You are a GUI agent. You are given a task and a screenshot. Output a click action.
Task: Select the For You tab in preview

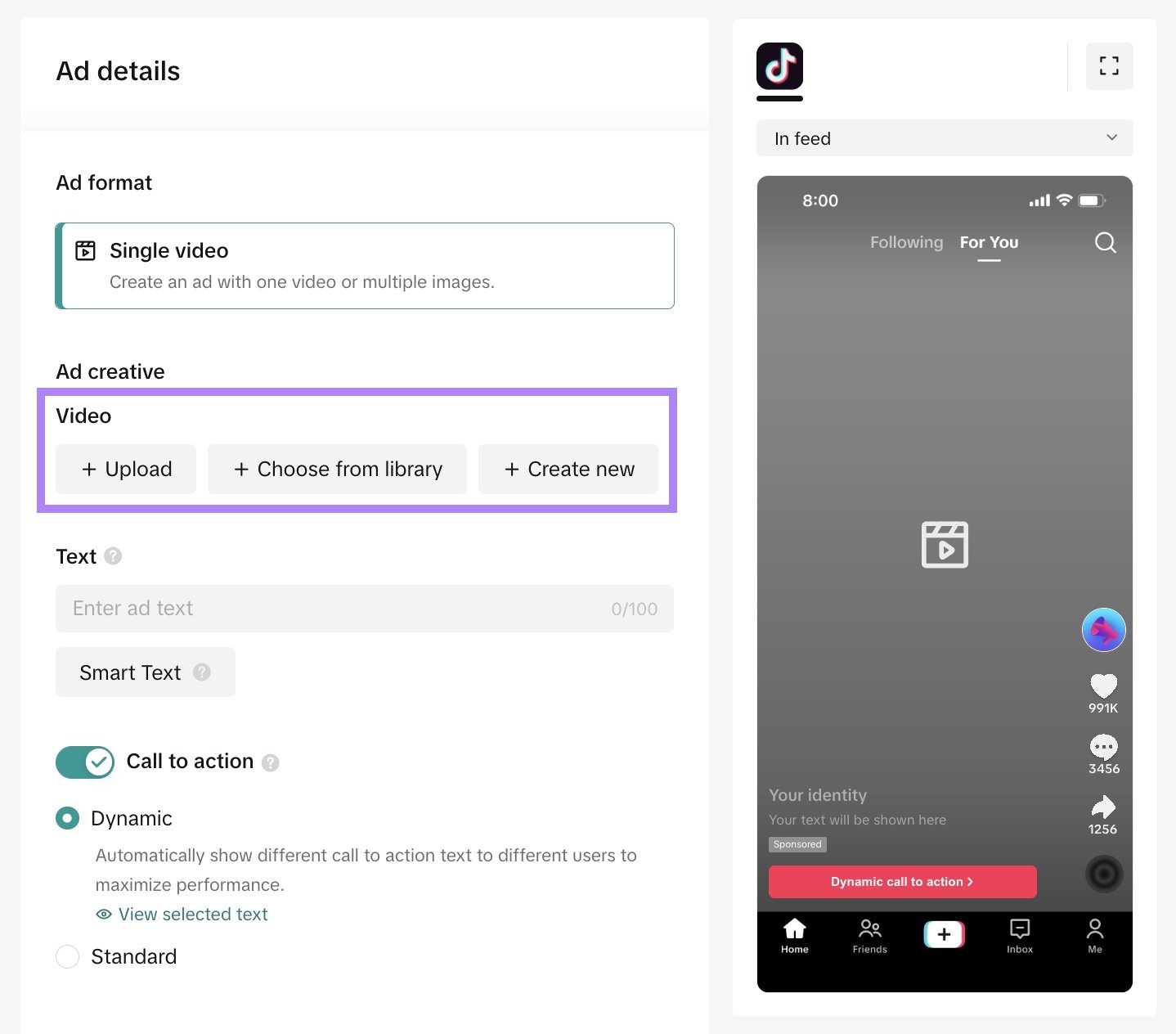(989, 242)
